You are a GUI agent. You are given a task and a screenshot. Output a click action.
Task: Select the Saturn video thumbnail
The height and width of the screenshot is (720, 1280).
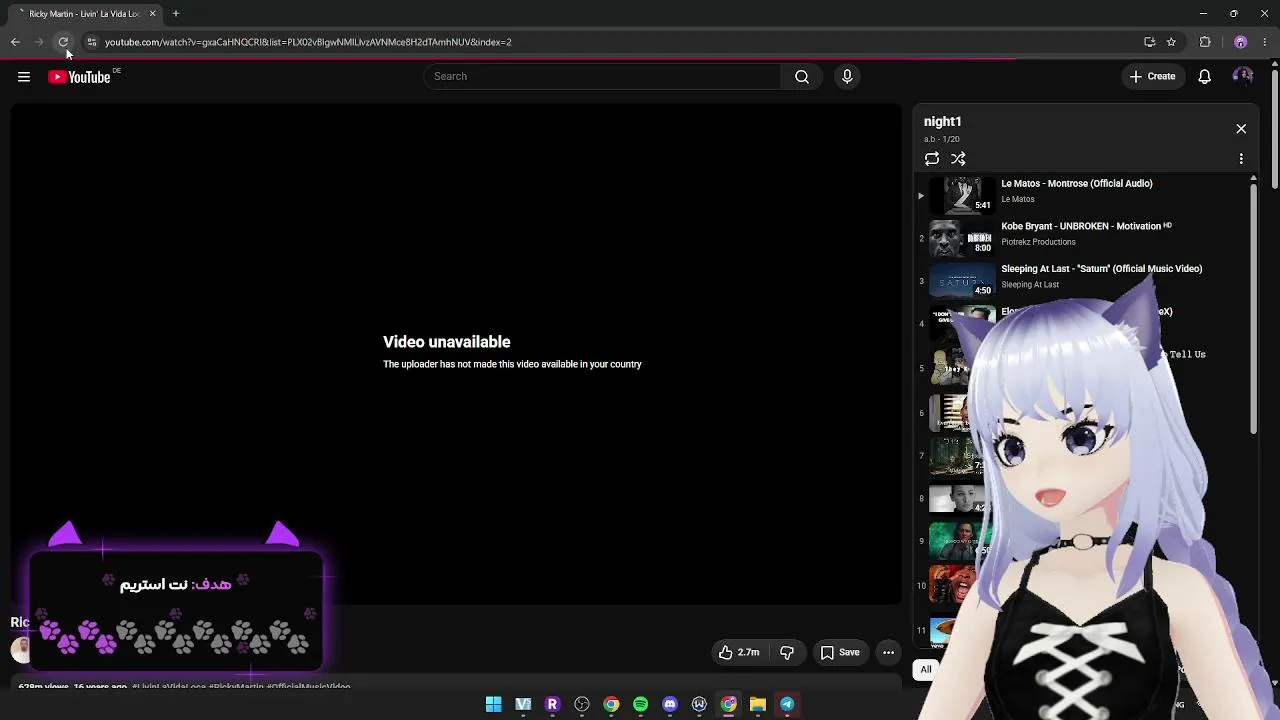pos(962,282)
